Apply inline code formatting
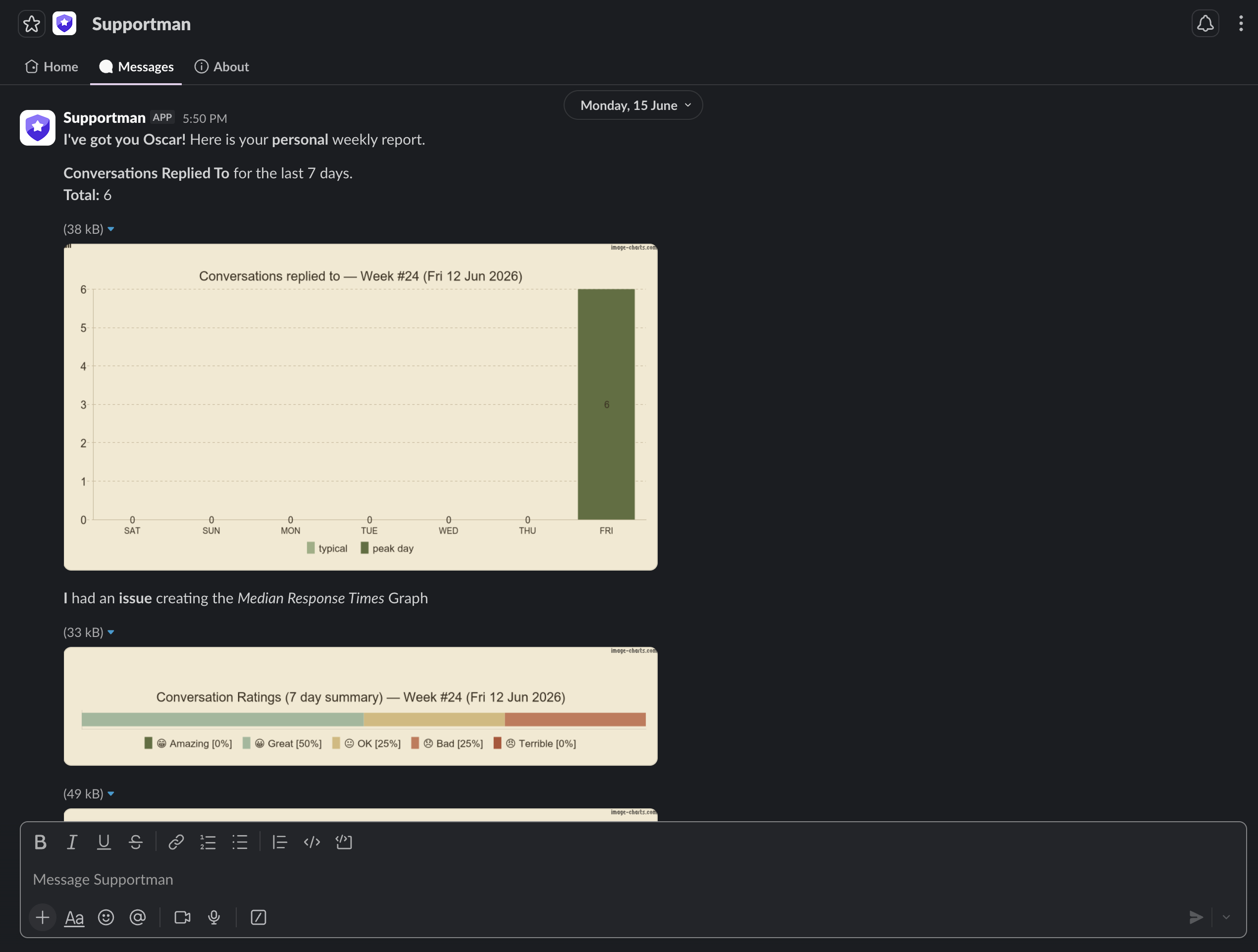The width and height of the screenshot is (1258, 952). click(x=312, y=842)
